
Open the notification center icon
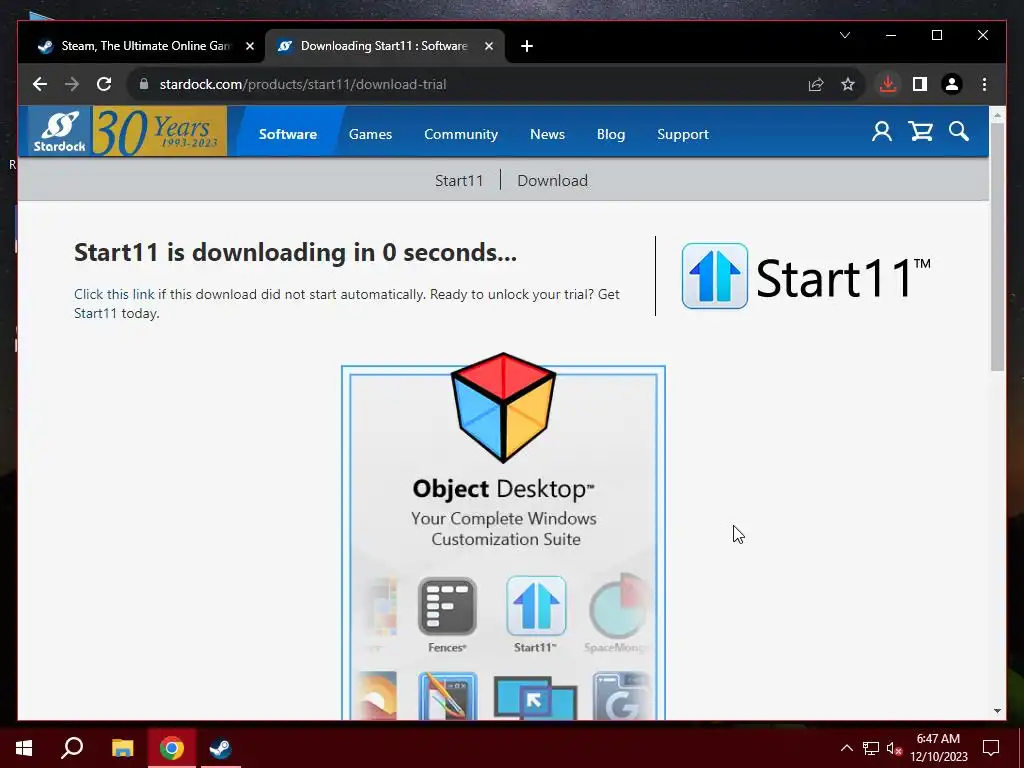(x=991, y=748)
